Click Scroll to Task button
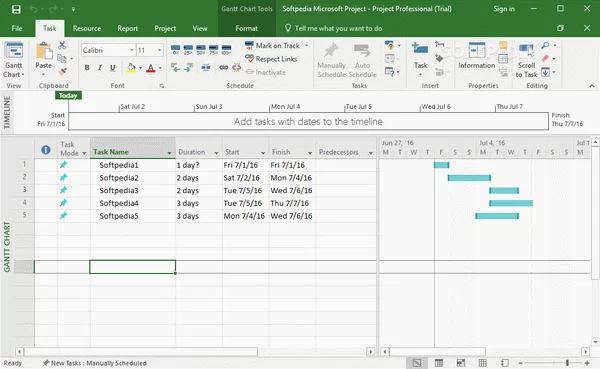The width and height of the screenshot is (600, 369). click(x=526, y=60)
